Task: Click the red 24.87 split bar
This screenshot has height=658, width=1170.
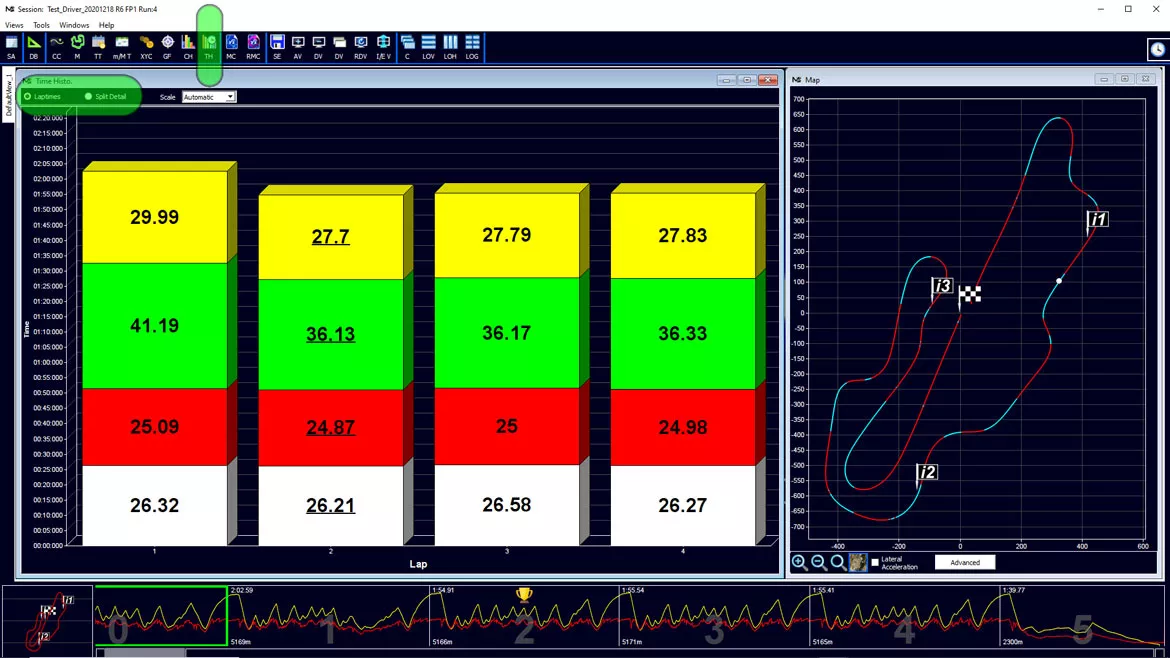Action: [331, 427]
